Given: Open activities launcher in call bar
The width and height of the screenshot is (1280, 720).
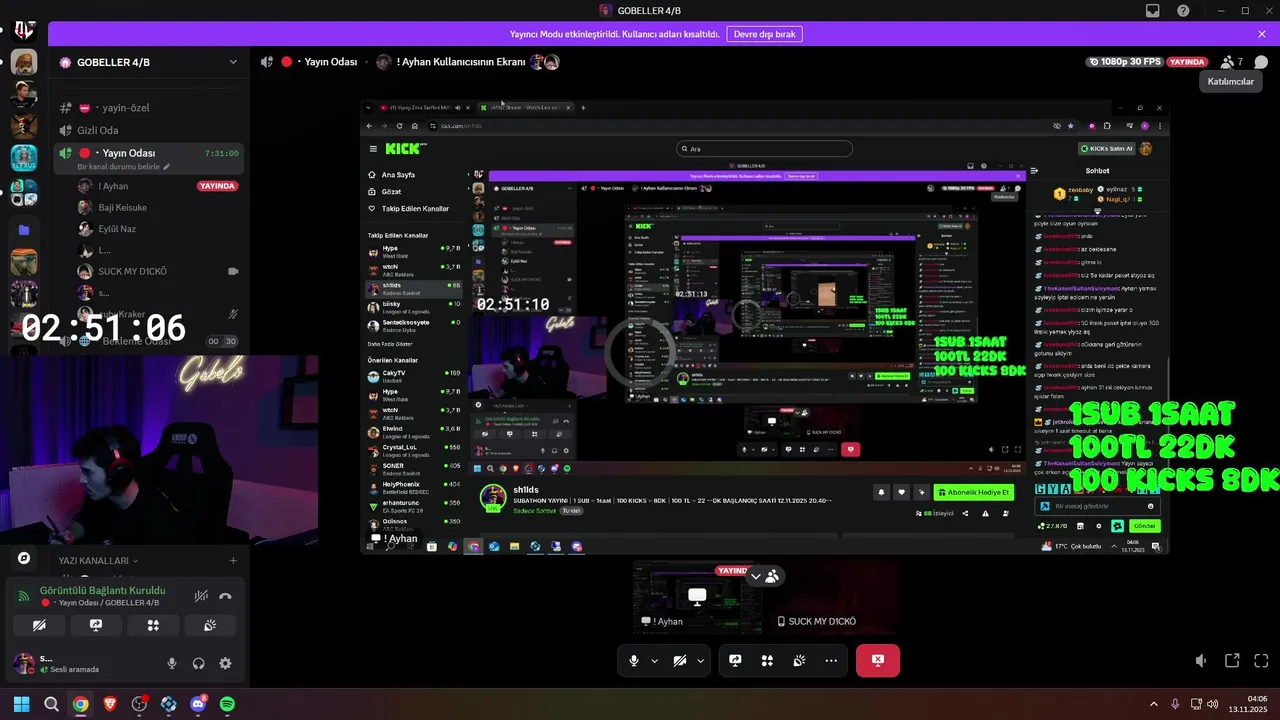Looking at the screenshot, I should pyautogui.click(x=767, y=661).
